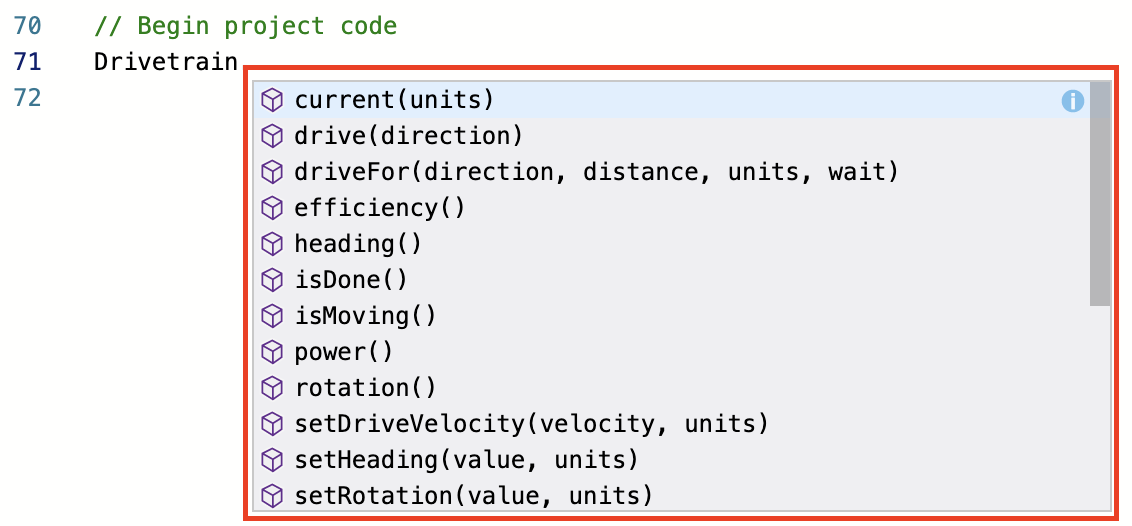
Task: Pick the driveFor(direction, distance, units, wait) entry
Action: (x=596, y=172)
